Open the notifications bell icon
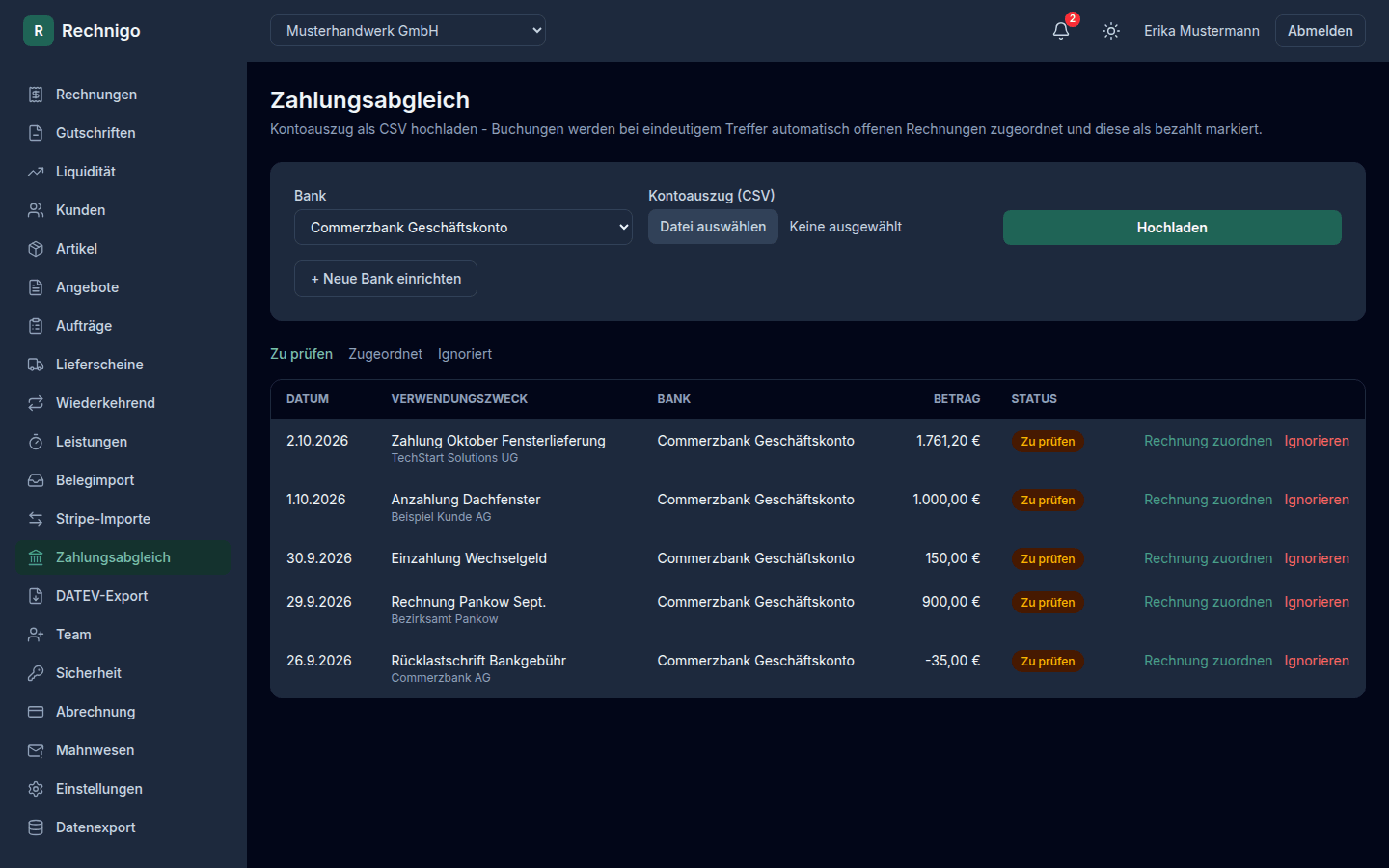1389x868 pixels. 1061,31
